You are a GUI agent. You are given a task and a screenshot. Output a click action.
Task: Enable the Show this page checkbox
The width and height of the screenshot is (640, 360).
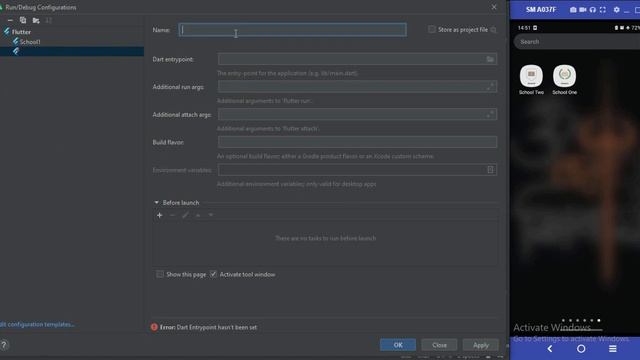pyautogui.click(x=160, y=274)
